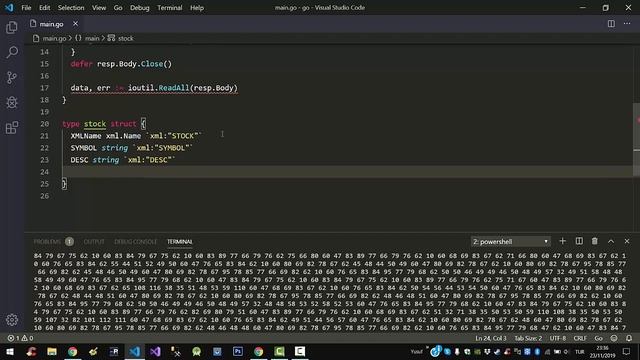Click the VS Code taskbar icon
The width and height of the screenshot is (640, 360).
(135, 351)
